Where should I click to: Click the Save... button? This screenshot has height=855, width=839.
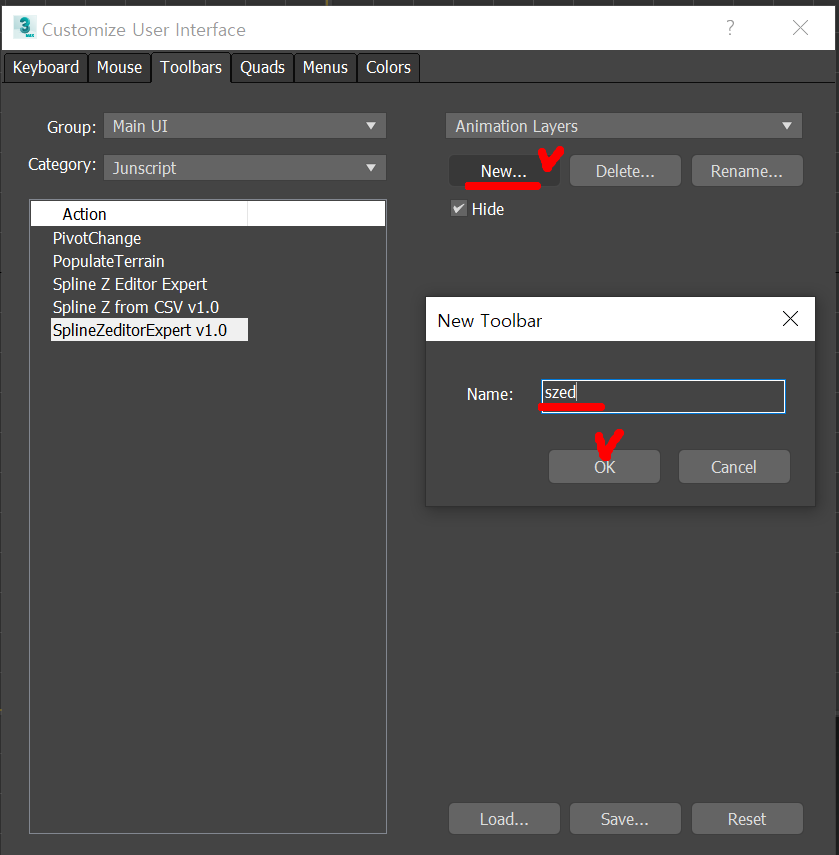(625, 818)
